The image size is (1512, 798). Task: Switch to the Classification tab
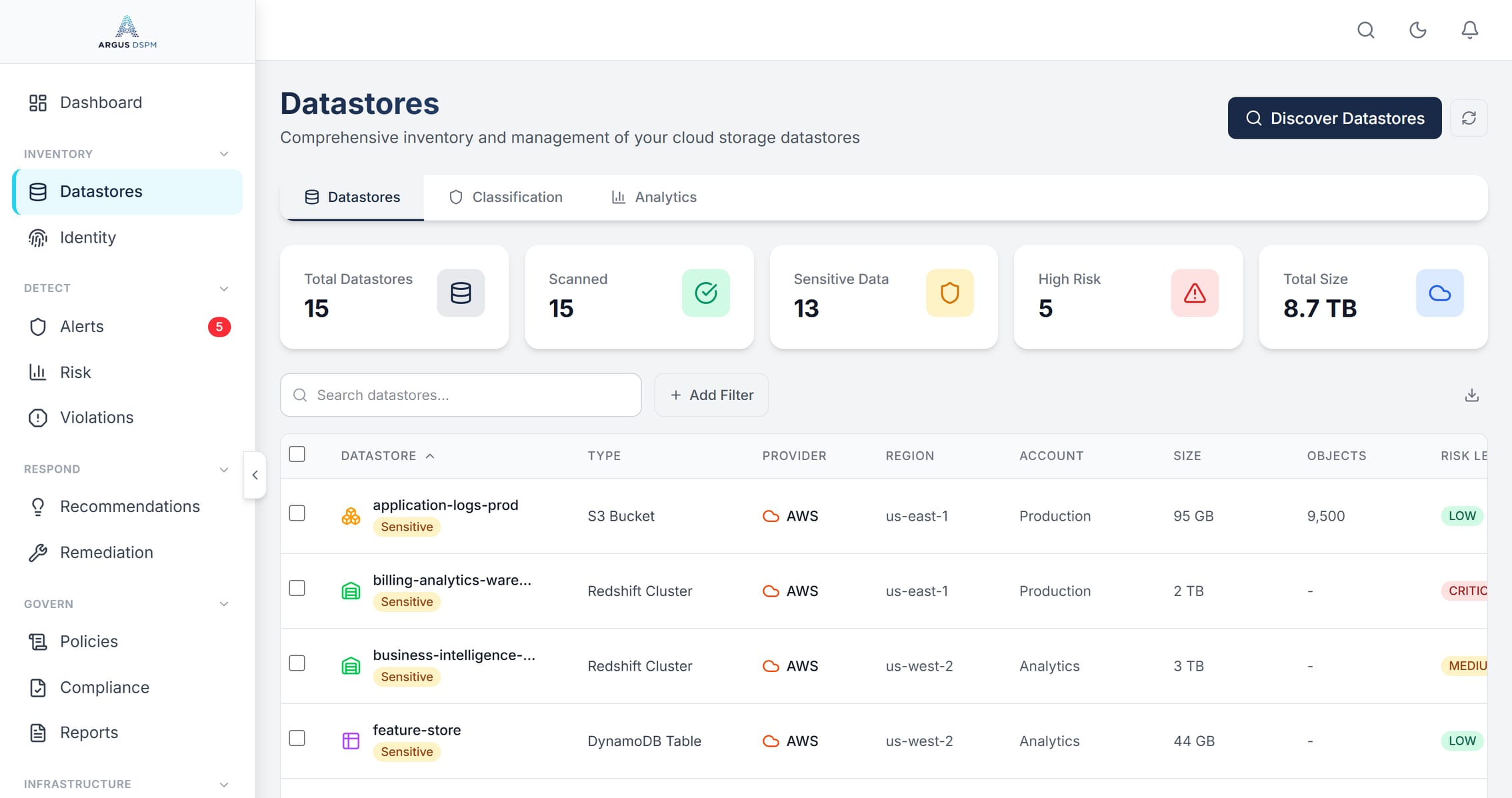point(506,197)
